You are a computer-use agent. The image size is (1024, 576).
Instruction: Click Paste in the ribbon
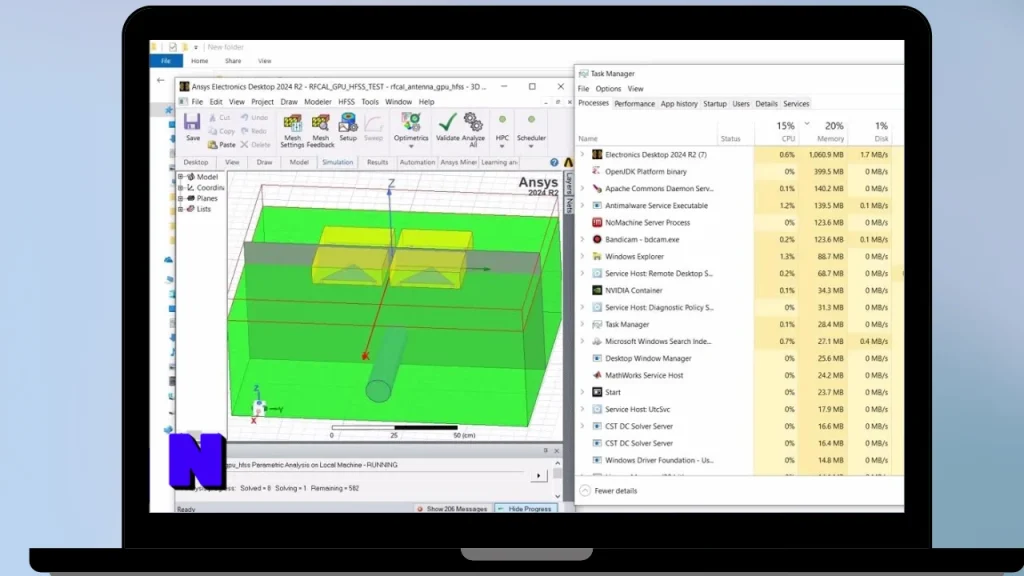click(x=221, y=144)
